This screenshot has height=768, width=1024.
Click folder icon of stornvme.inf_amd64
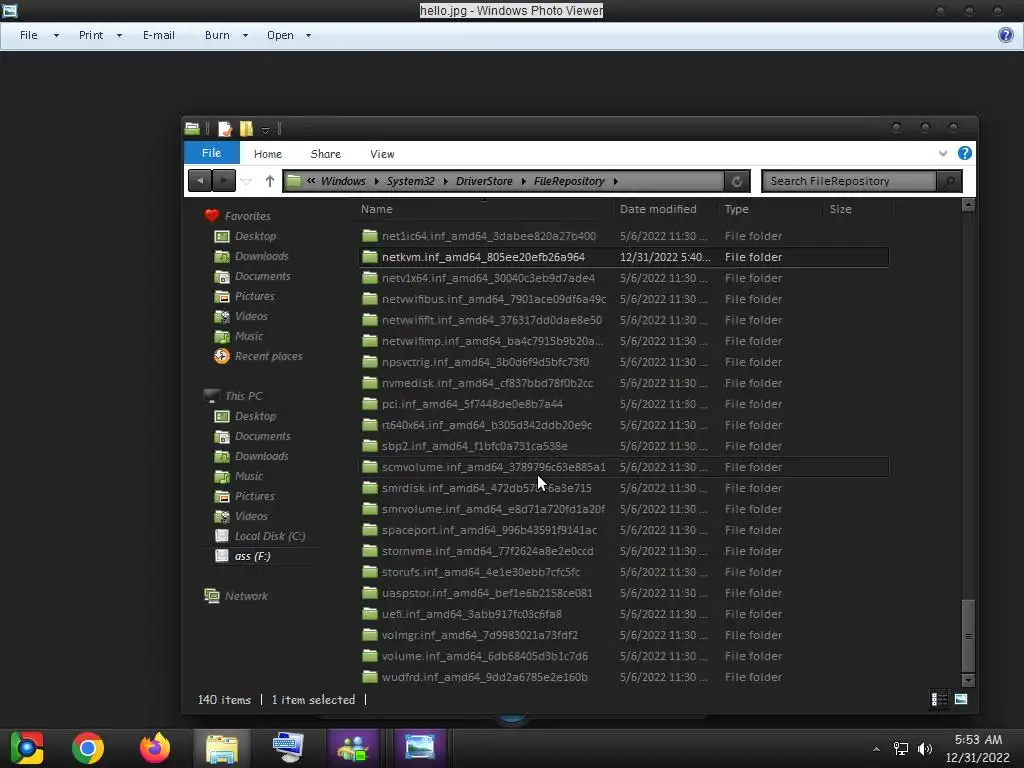click(x=370, y=551)
